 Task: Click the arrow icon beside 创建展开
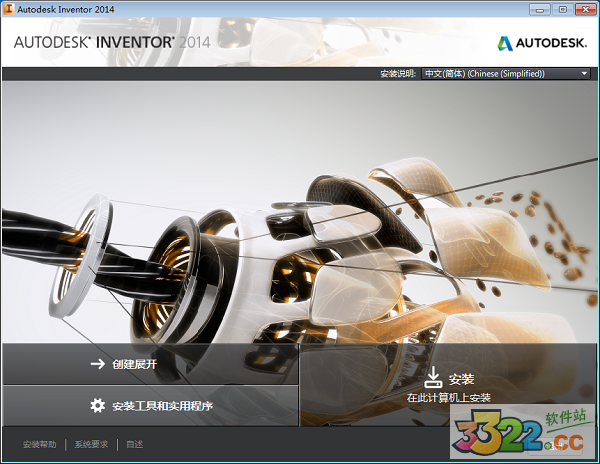(x=98, y=364)
